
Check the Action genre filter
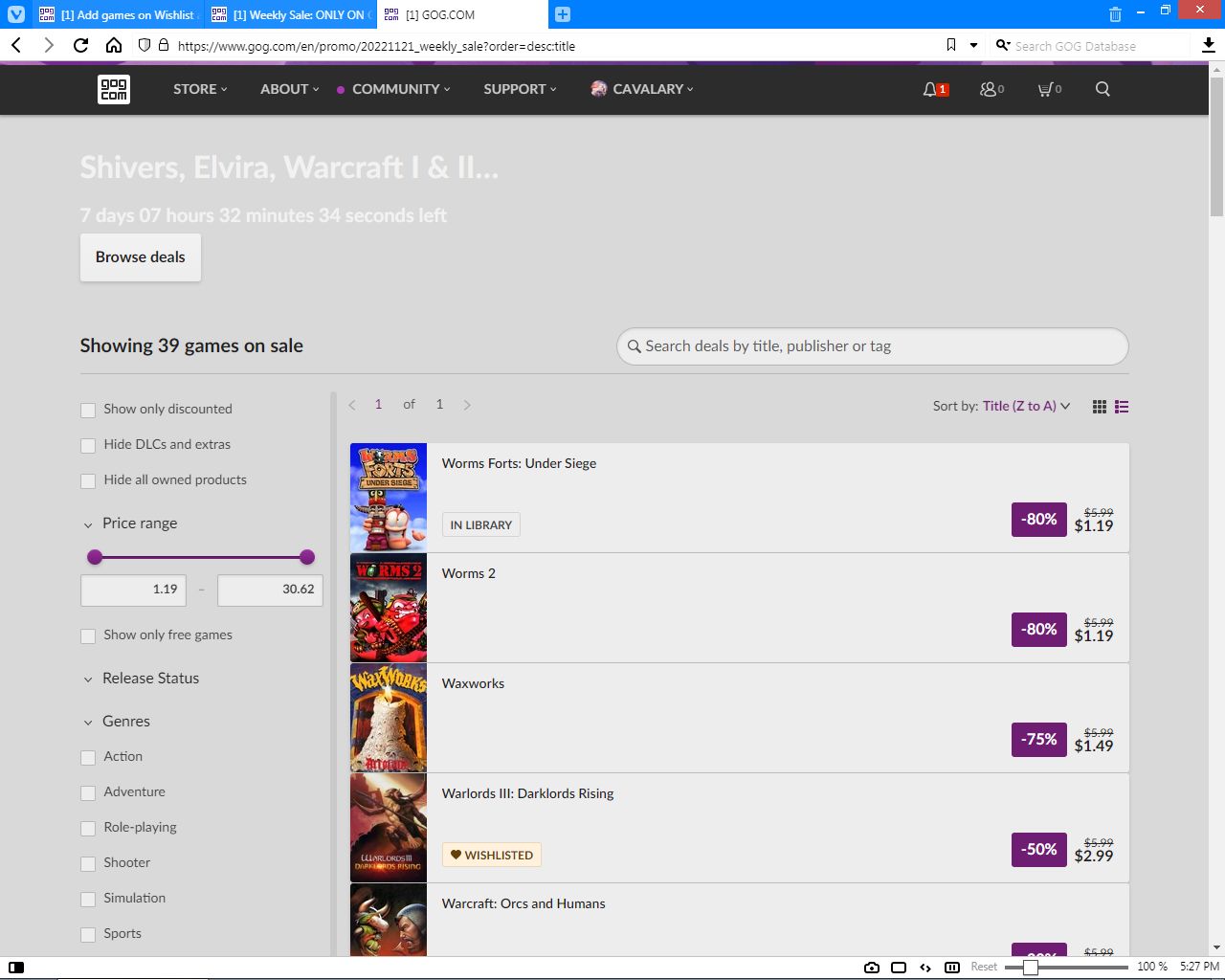pyautogui.click(x=88, y=757)
